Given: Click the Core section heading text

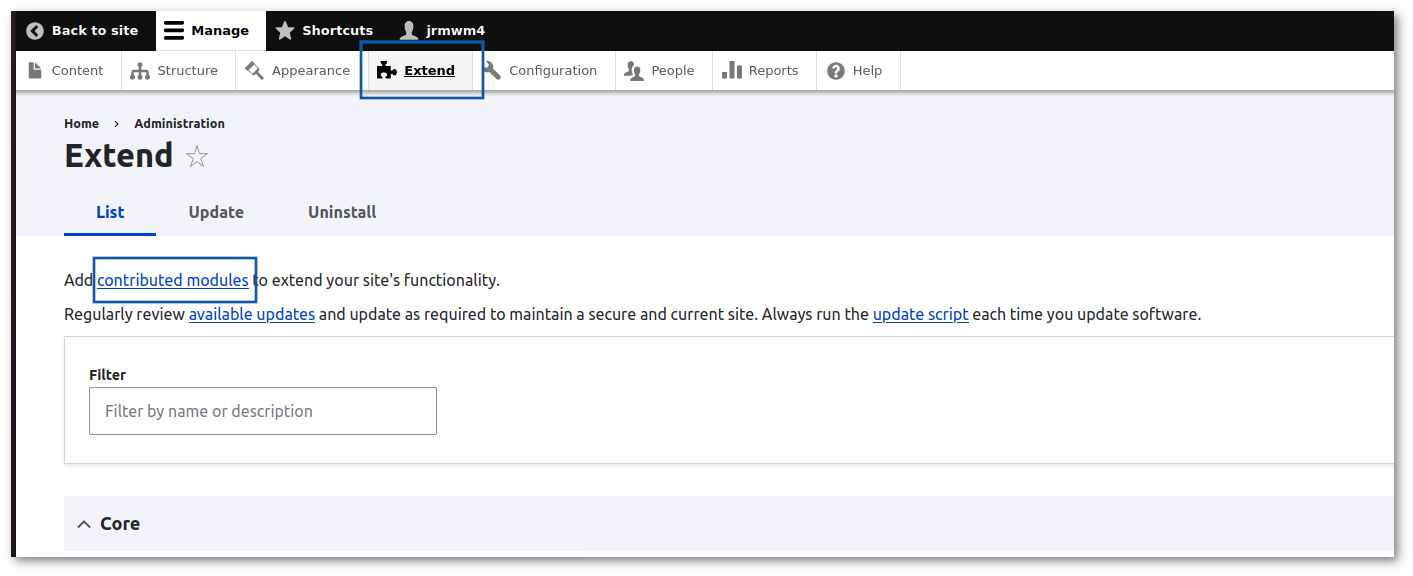Looking at the screenshot, I should click(120, 524).
